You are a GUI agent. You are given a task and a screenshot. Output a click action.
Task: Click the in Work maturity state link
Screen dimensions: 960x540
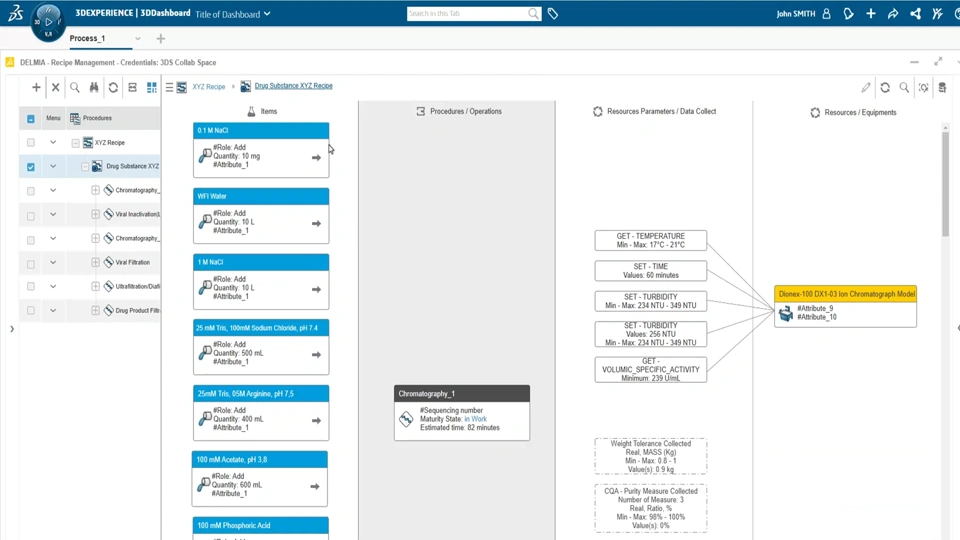click(476, 419)
